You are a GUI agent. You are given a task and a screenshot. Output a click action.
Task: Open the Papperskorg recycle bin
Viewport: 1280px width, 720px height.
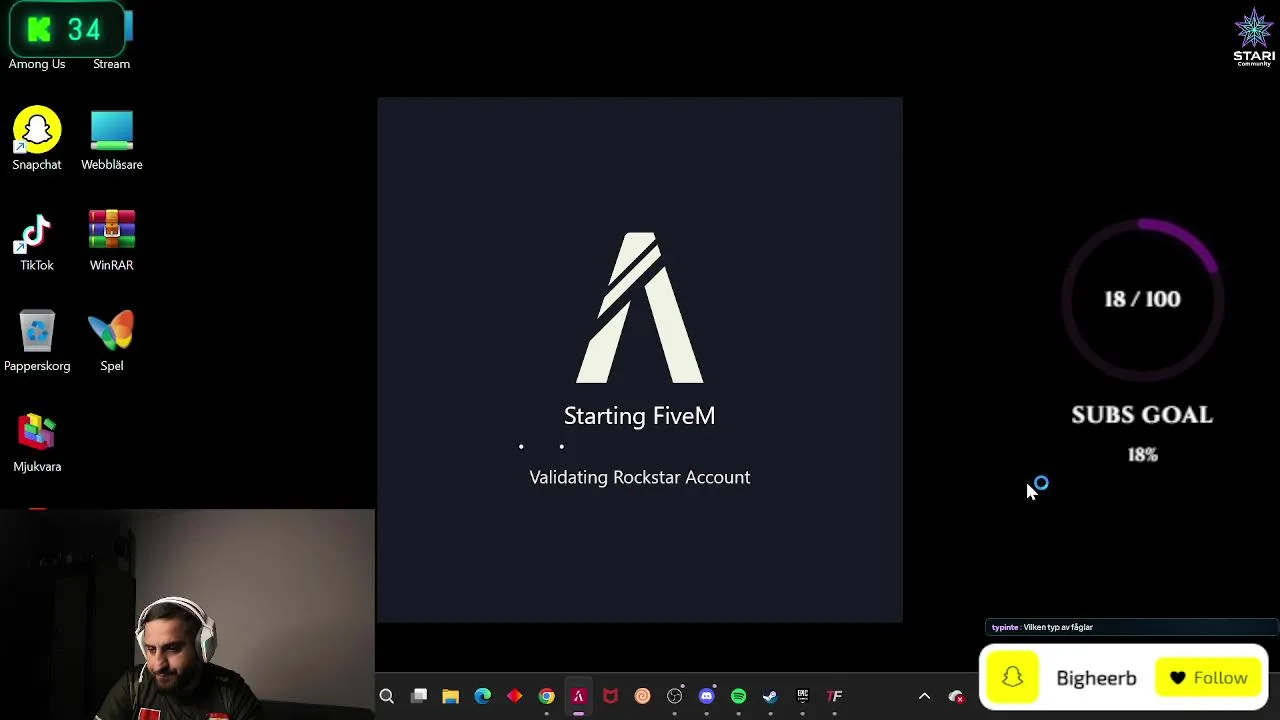pos(37,341)
